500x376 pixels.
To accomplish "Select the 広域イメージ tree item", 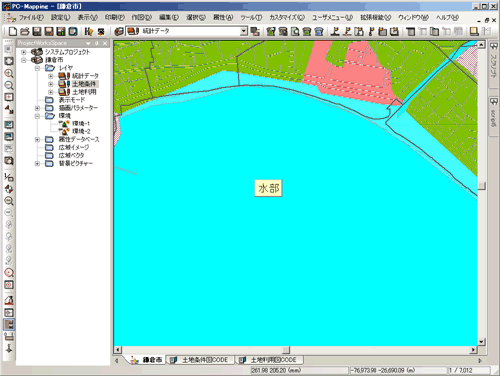I will coord(74,147).
